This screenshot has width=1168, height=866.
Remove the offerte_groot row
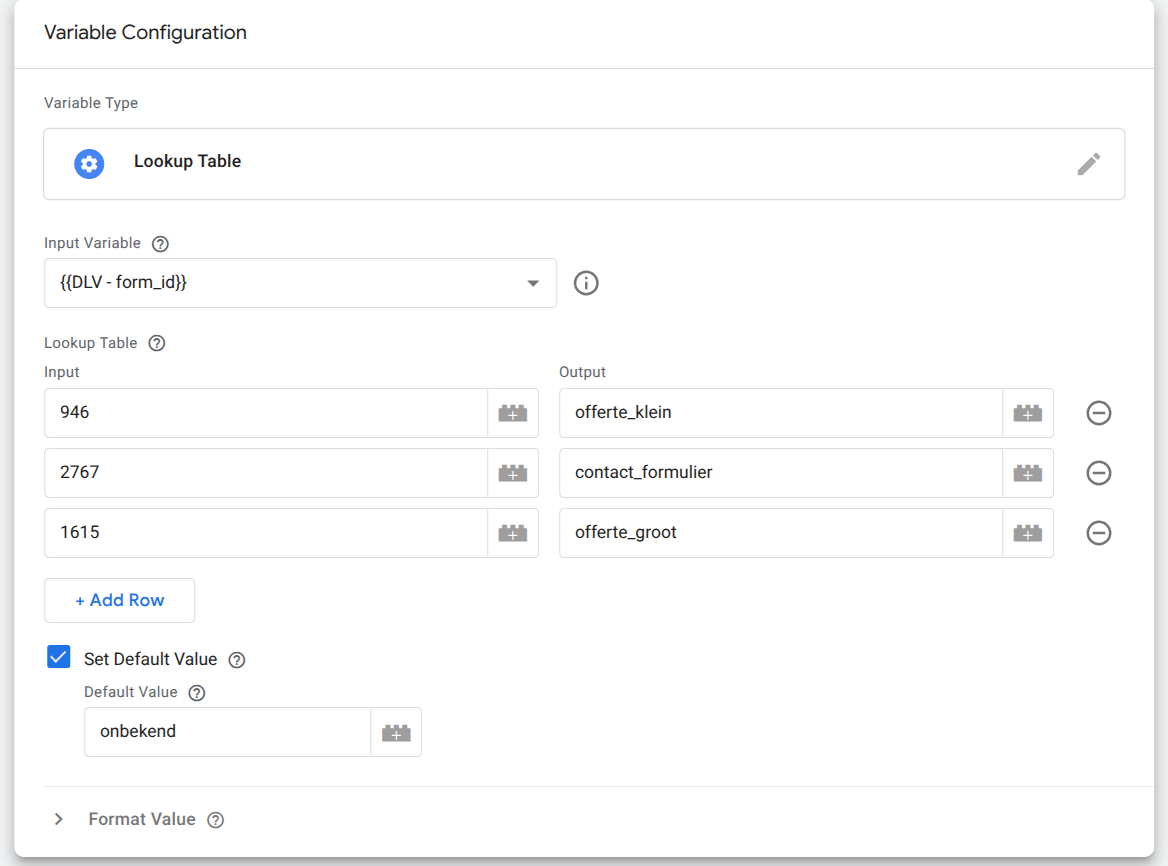coord(1099,533)
